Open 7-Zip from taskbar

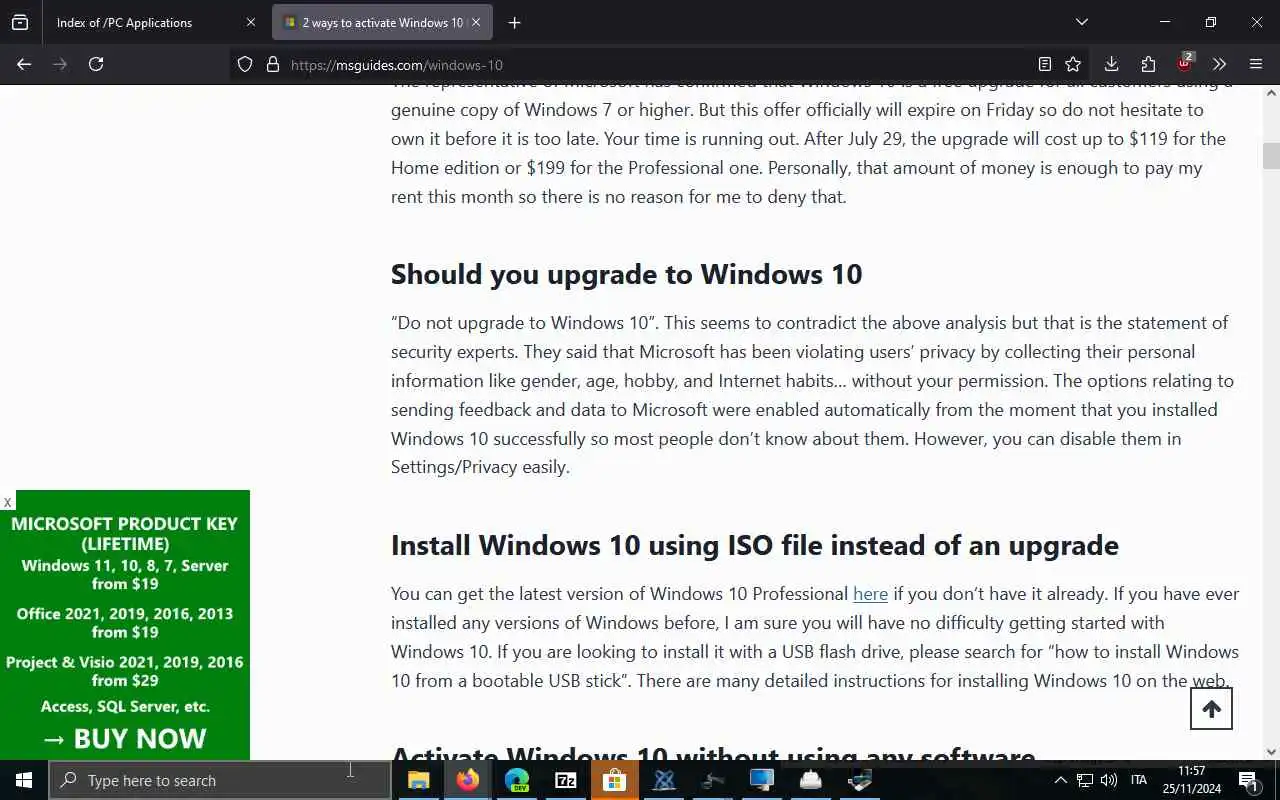point(565,780)
